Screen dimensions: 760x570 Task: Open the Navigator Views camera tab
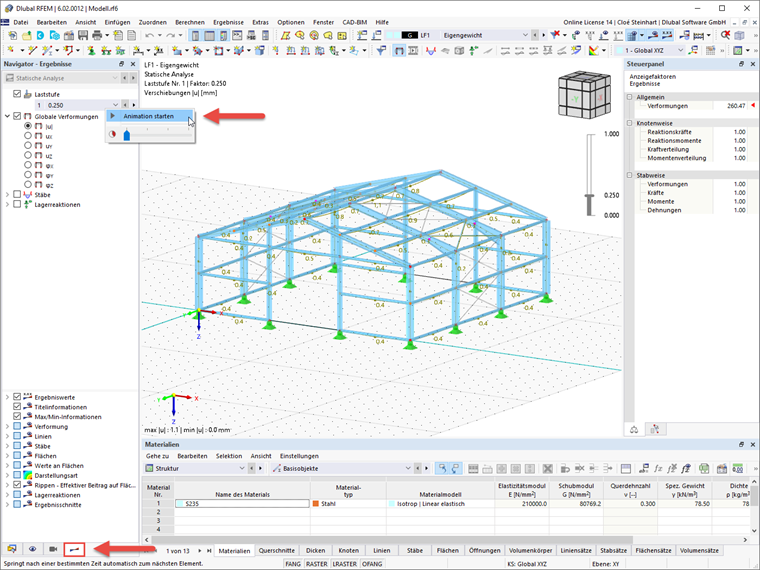[x=53, y=549]
